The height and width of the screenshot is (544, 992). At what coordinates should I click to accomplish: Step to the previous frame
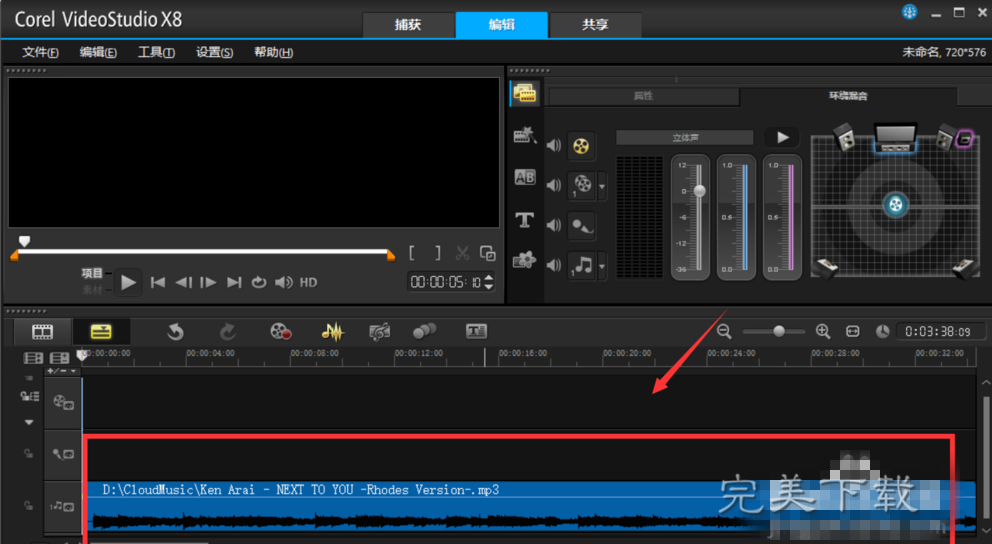pyautogui.click(x=183, y=283)
